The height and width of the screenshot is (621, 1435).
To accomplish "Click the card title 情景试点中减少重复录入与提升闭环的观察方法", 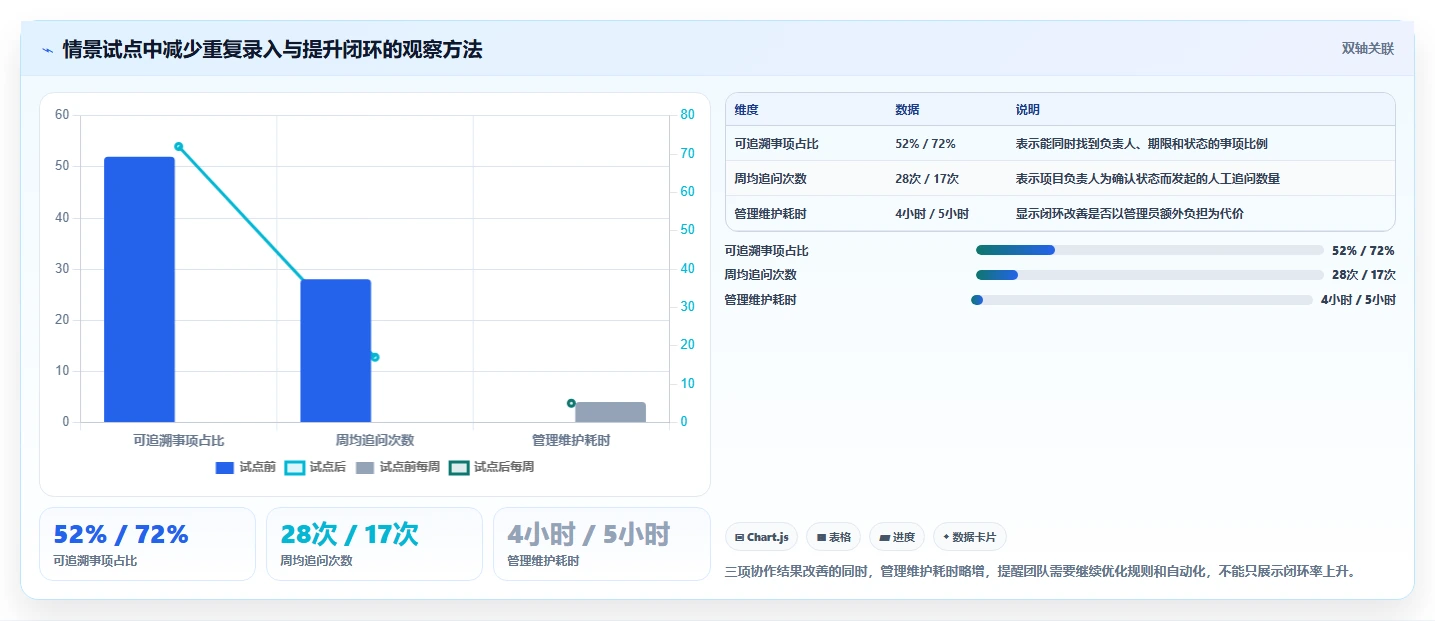I will (x=272, y=49).
